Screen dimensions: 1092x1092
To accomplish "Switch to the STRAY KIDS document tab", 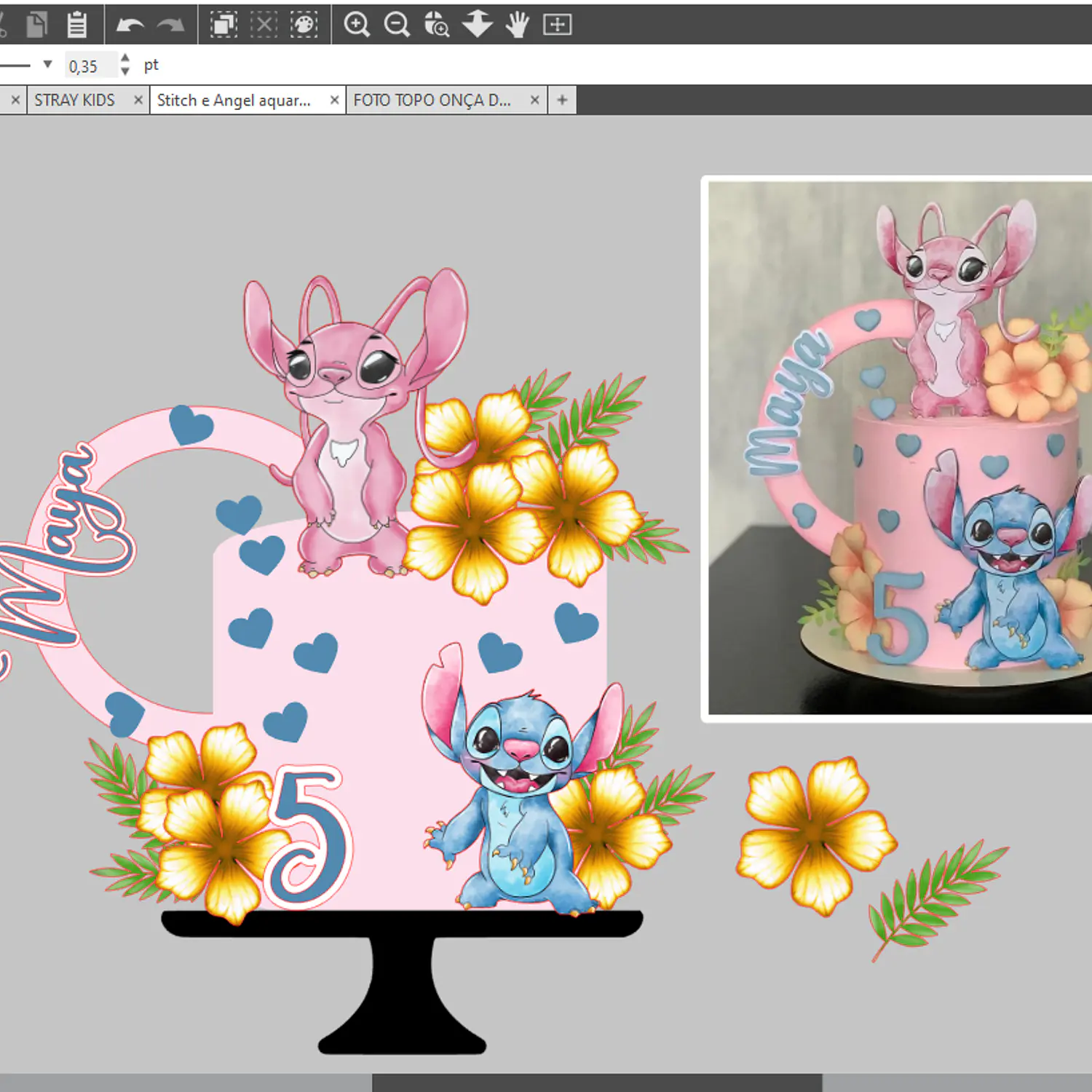I will pyautogui.click(x=74, y=100).
